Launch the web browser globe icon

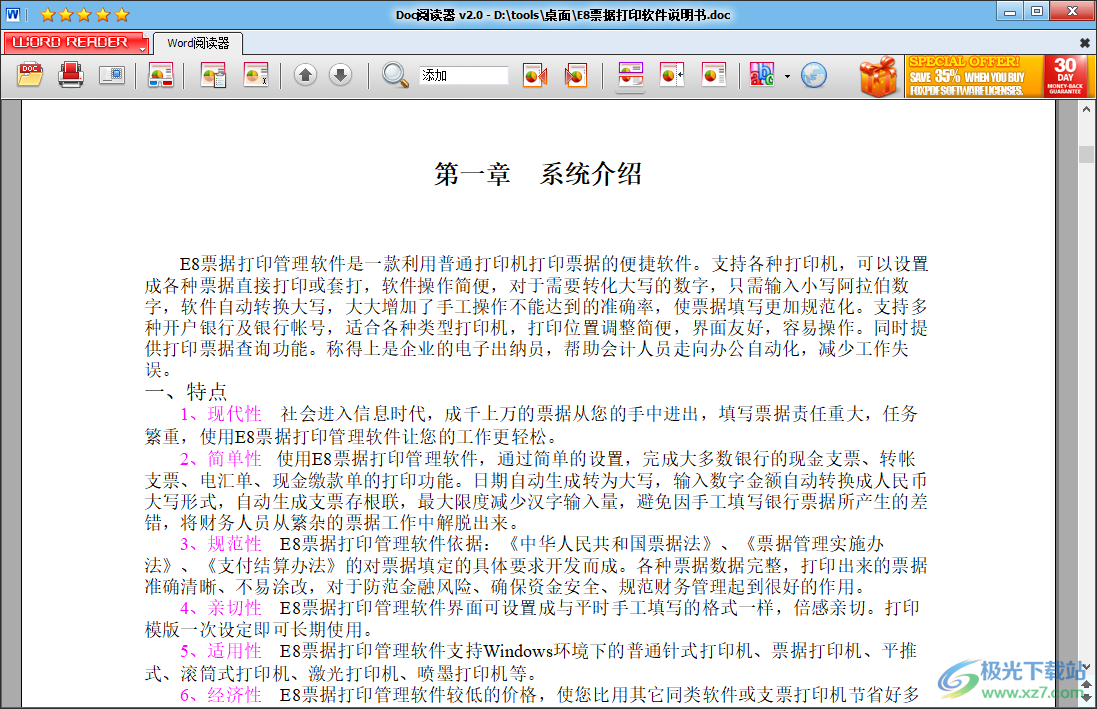(813, 75)
